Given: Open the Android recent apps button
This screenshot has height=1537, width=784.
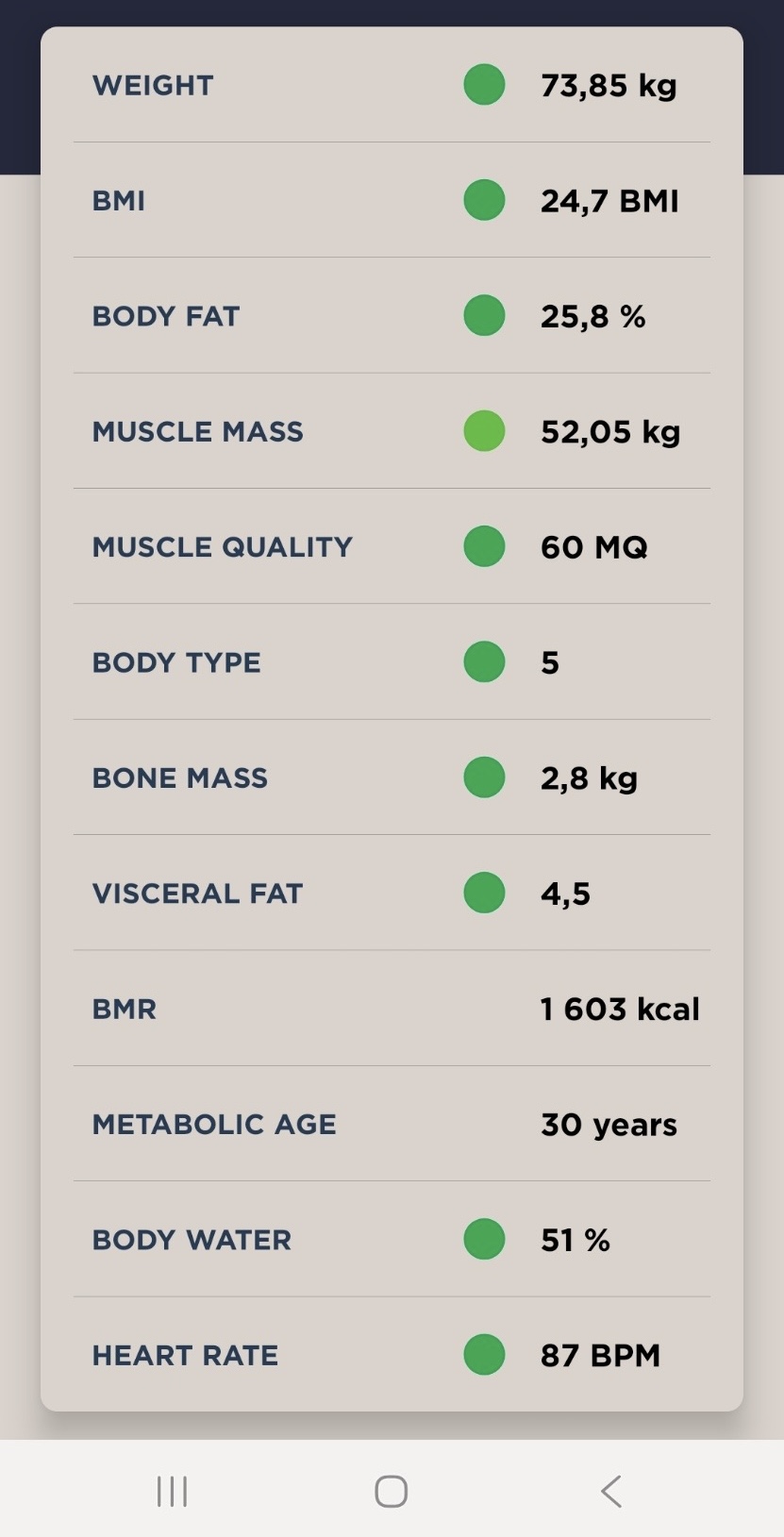Looking at the screenshot, I should pyautogui.click(x=173, y=1492).
